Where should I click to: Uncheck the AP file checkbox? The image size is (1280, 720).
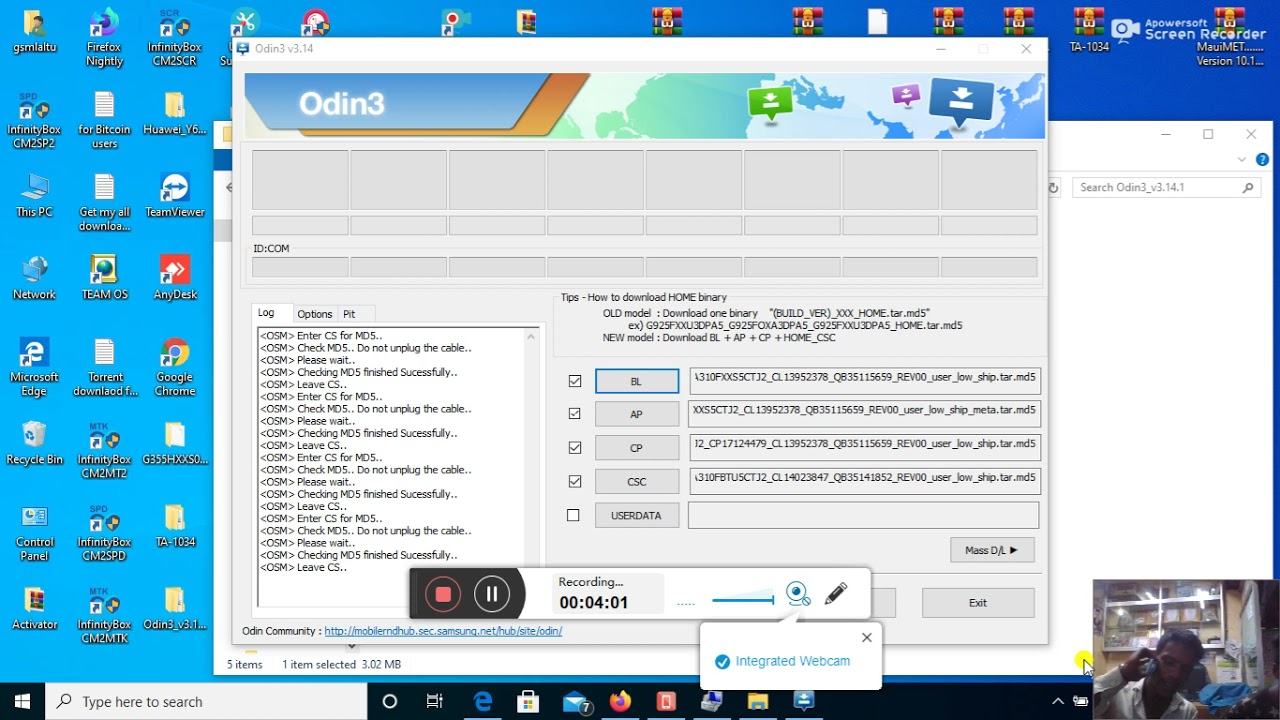tap(574, 414)
